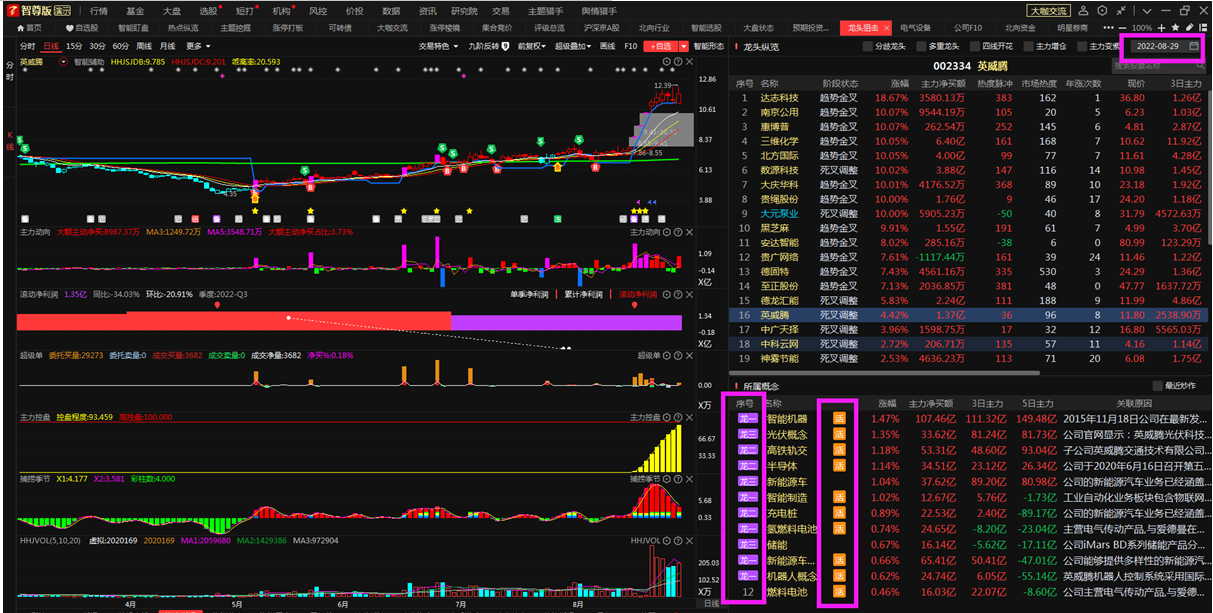Select the 达志科技 row
1213x613 pixels.
[x=970, y=98]
